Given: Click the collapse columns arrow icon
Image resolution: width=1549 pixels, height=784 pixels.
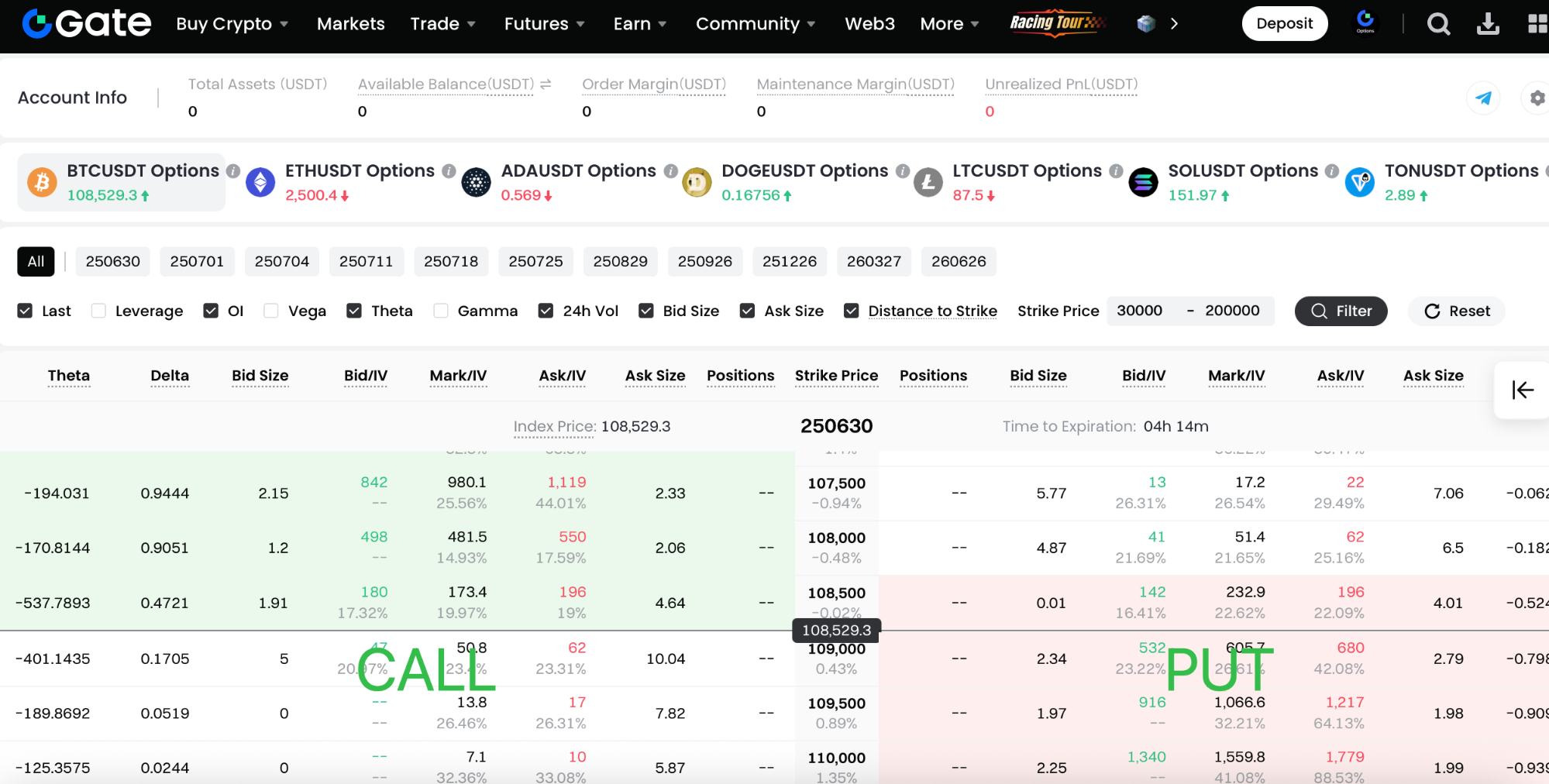Looking at the screenshot, I should coord(1522,390).
